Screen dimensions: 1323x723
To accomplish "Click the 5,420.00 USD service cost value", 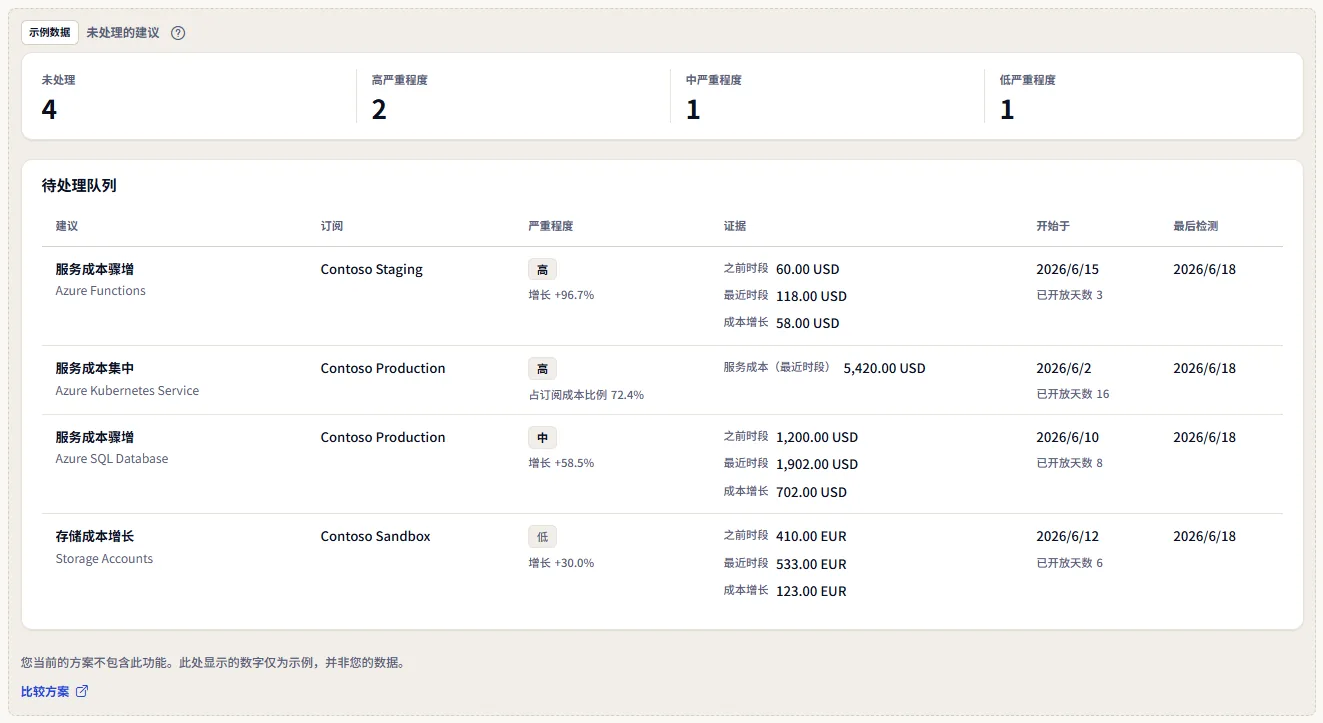I will pyautogui.click(x=885, y=368).
